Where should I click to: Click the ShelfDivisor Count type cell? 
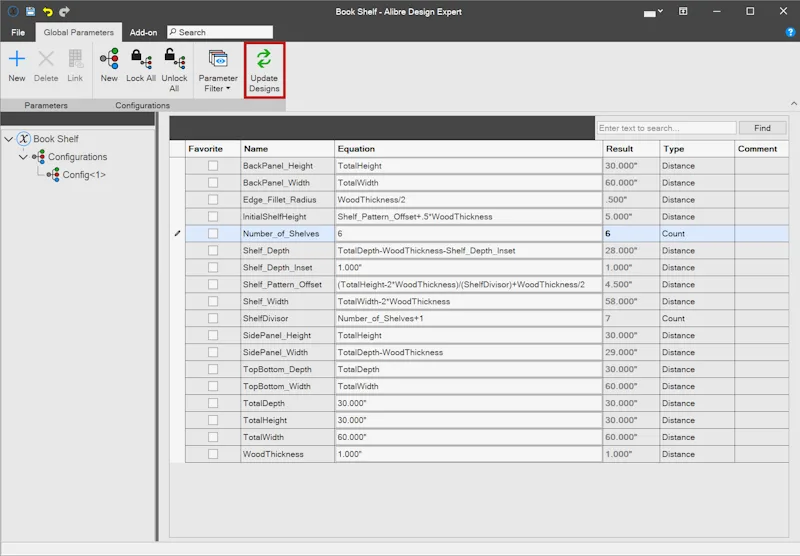point(697,318)
